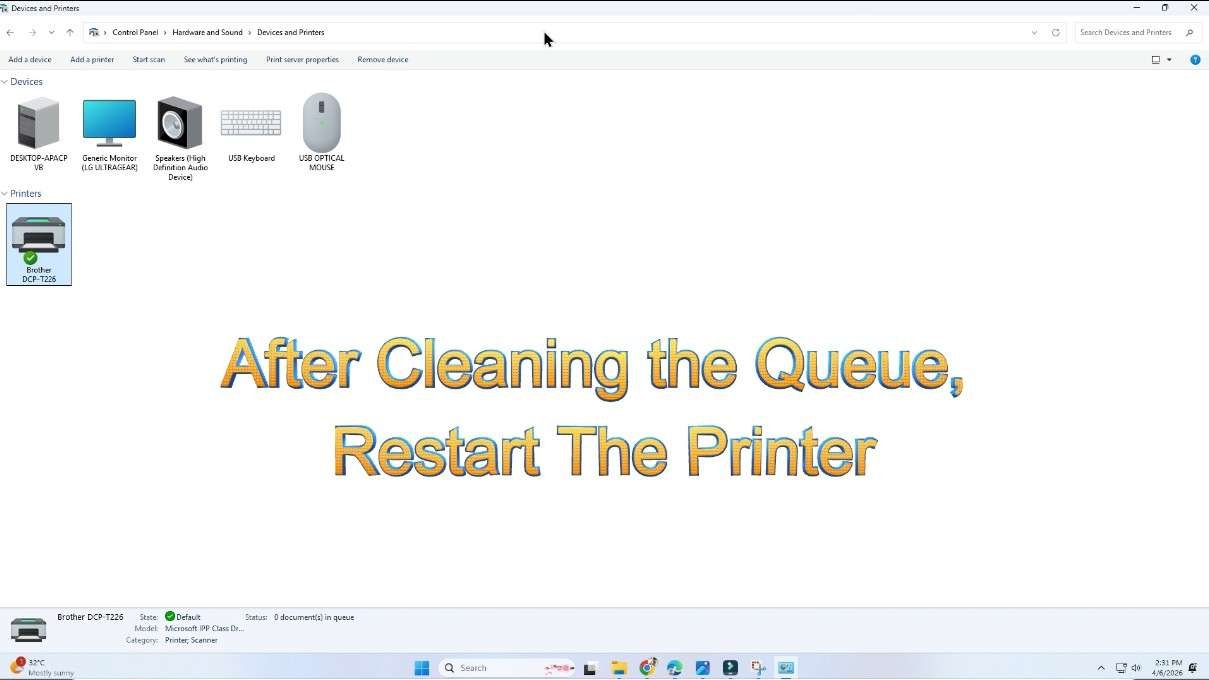Open the help question mark icon
The image size is (1209, 680).
pyautogui.click(x=1195, y=60)
